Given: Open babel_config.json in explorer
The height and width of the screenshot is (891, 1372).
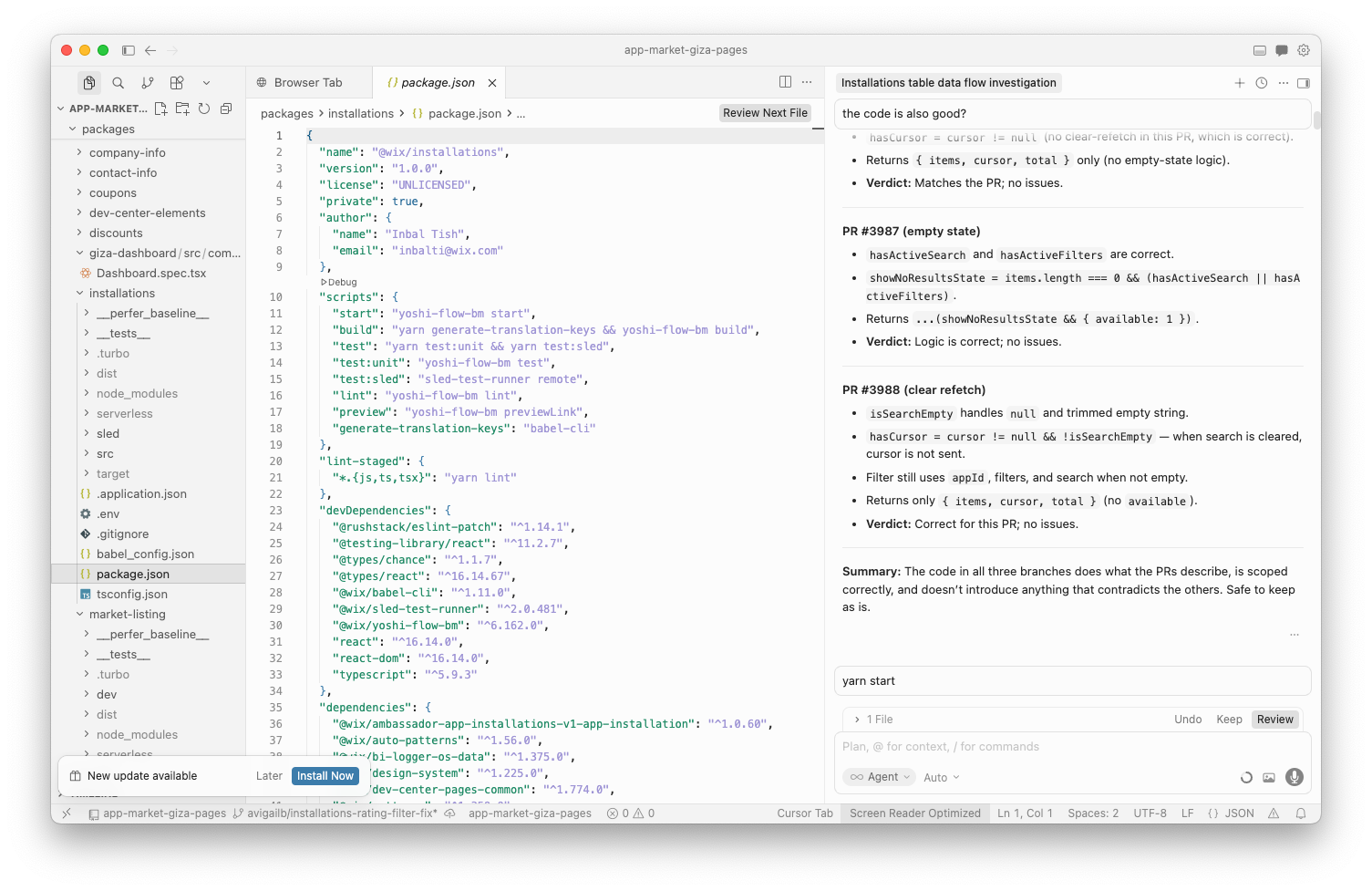Looking at the screenshot, I should (x=145, y=554).
